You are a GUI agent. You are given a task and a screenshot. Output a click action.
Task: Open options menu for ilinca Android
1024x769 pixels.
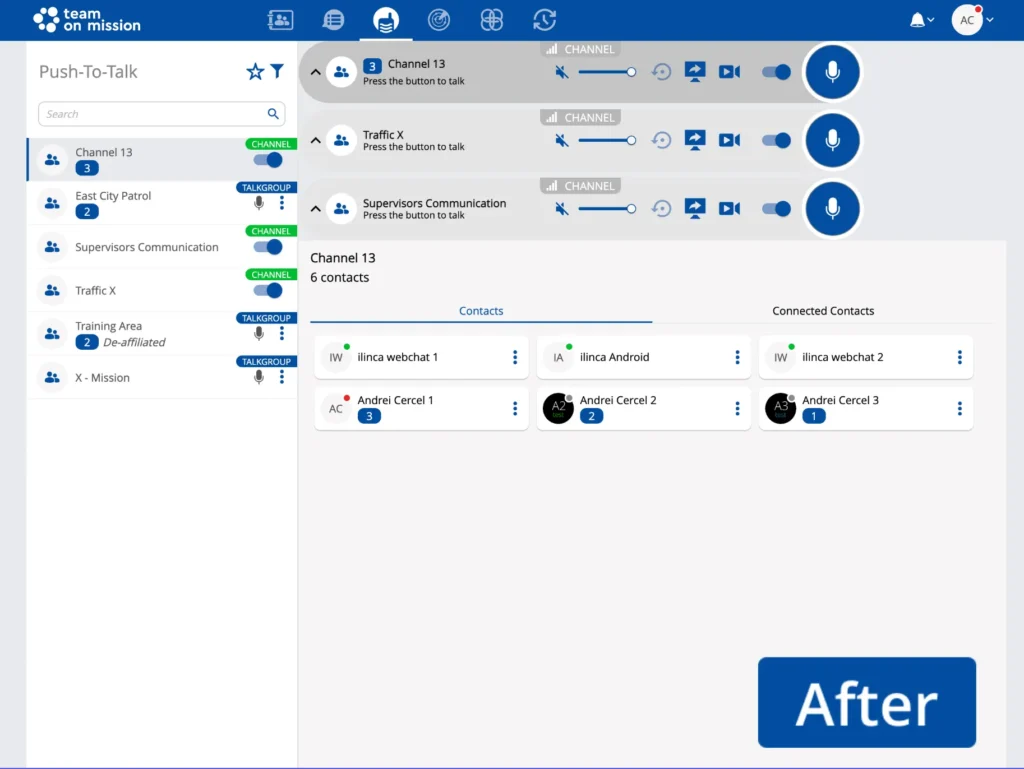tap(737, 357)
